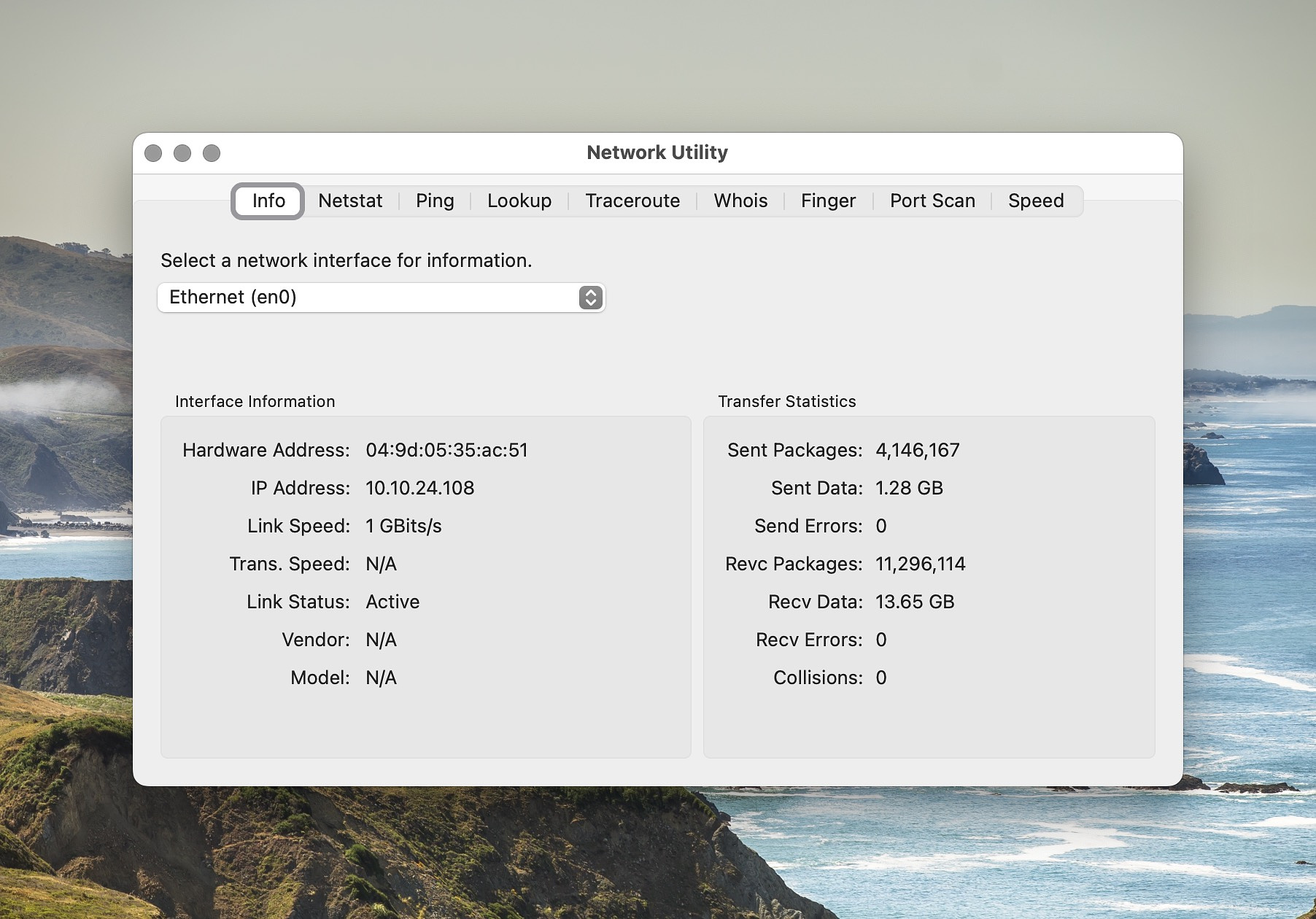Click the Model N/A value
The image size is (1316, 919).
[x=381, y=678]
